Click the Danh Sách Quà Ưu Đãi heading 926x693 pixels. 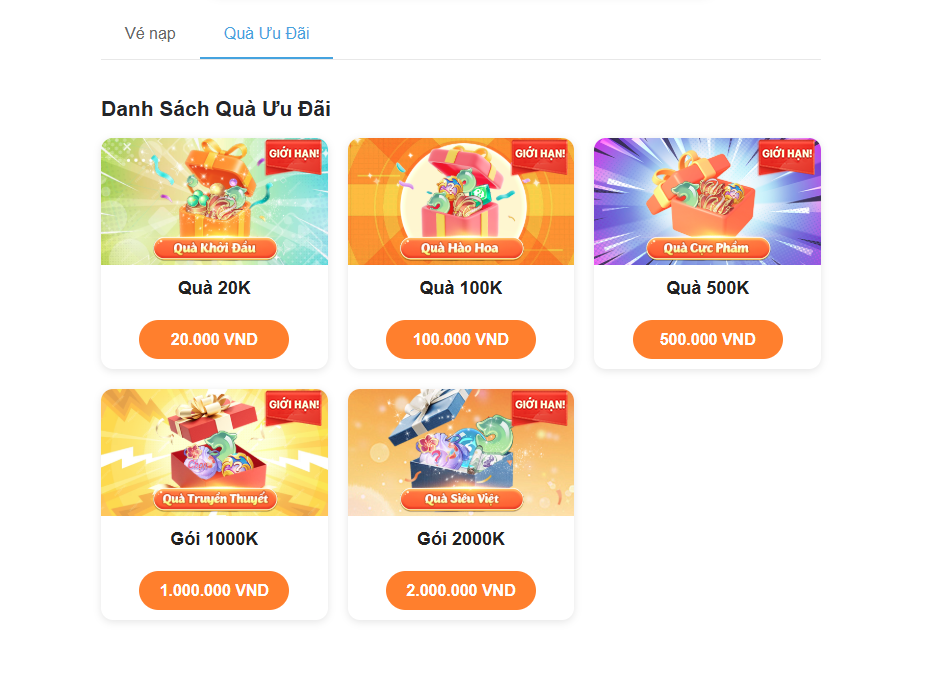(216, 109)
